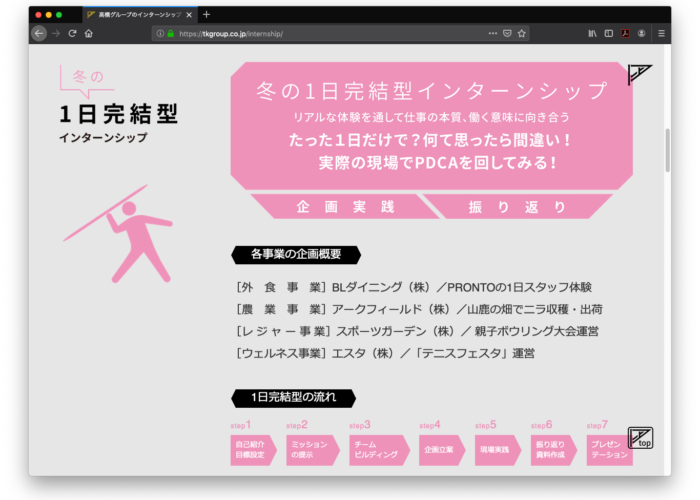Open the hamburger application menu

pos(661,33)
